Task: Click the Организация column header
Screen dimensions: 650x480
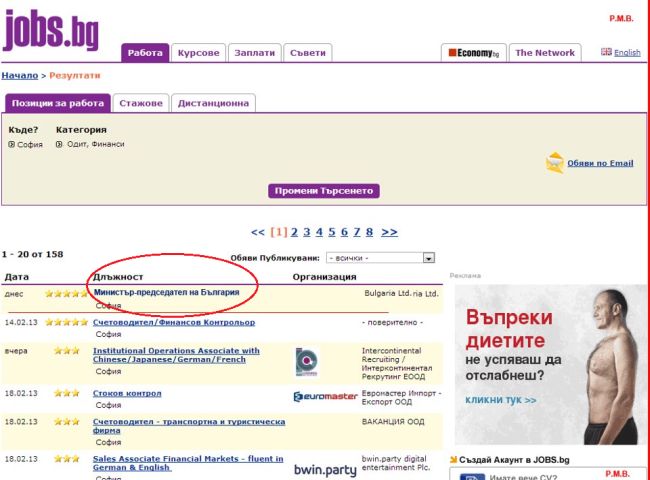Action: [x=325, y=277]
